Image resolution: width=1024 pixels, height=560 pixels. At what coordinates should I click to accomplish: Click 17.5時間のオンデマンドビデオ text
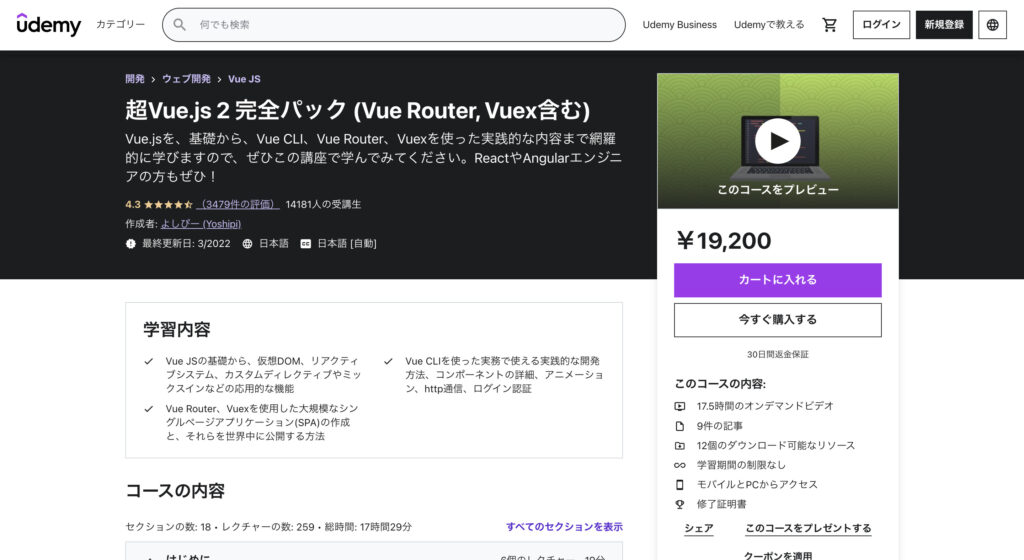(765, 406)
